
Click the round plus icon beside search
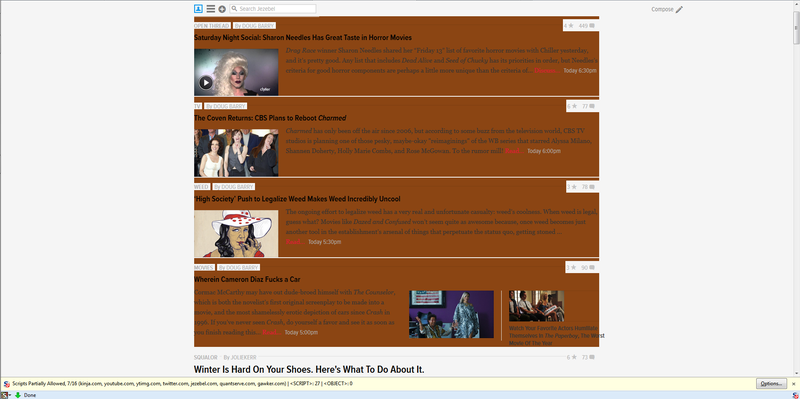222,9
